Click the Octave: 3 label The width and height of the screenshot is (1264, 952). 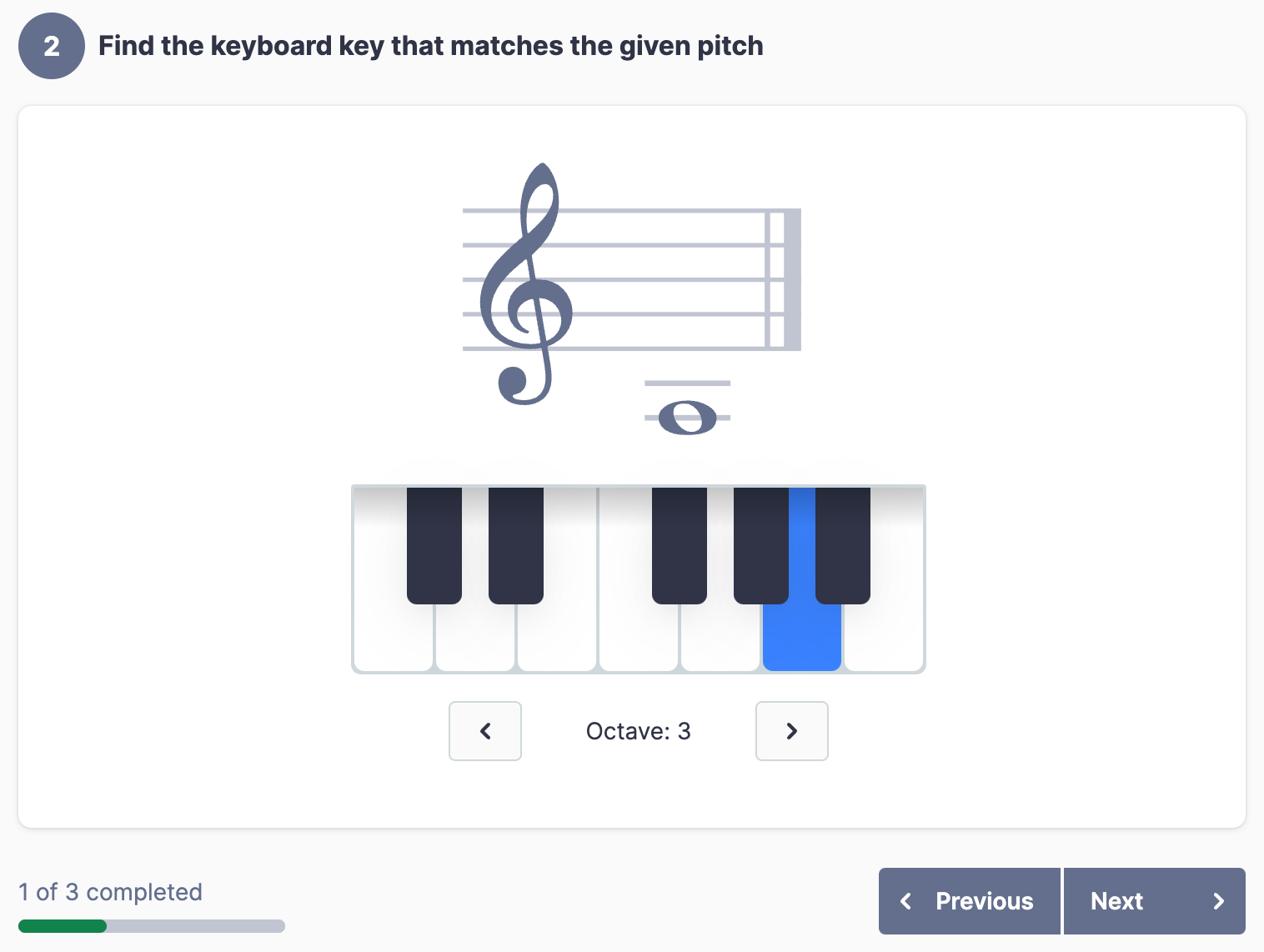(x=638, y=731)
